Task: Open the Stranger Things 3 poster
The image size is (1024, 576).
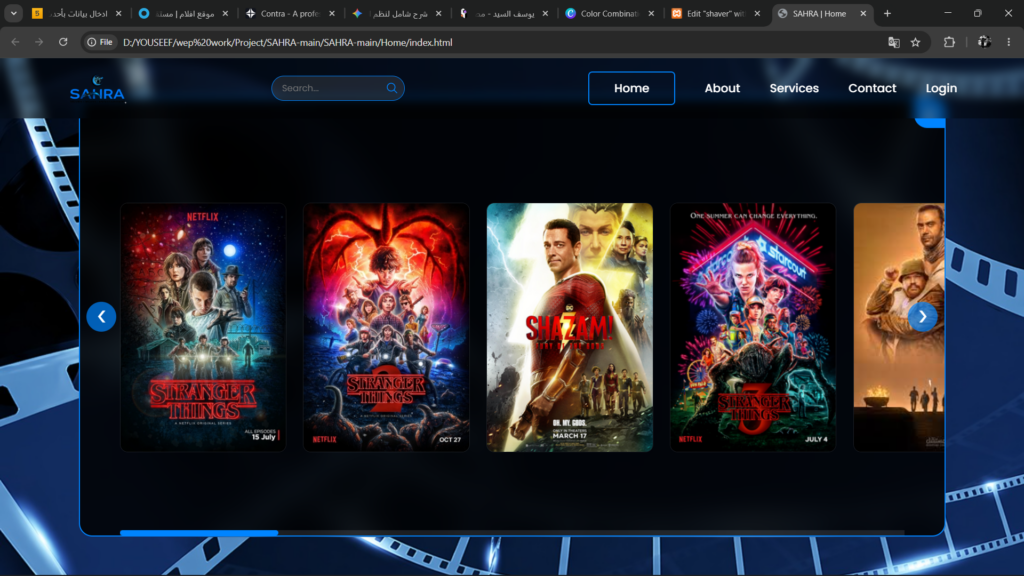Action: click(753, 327)
